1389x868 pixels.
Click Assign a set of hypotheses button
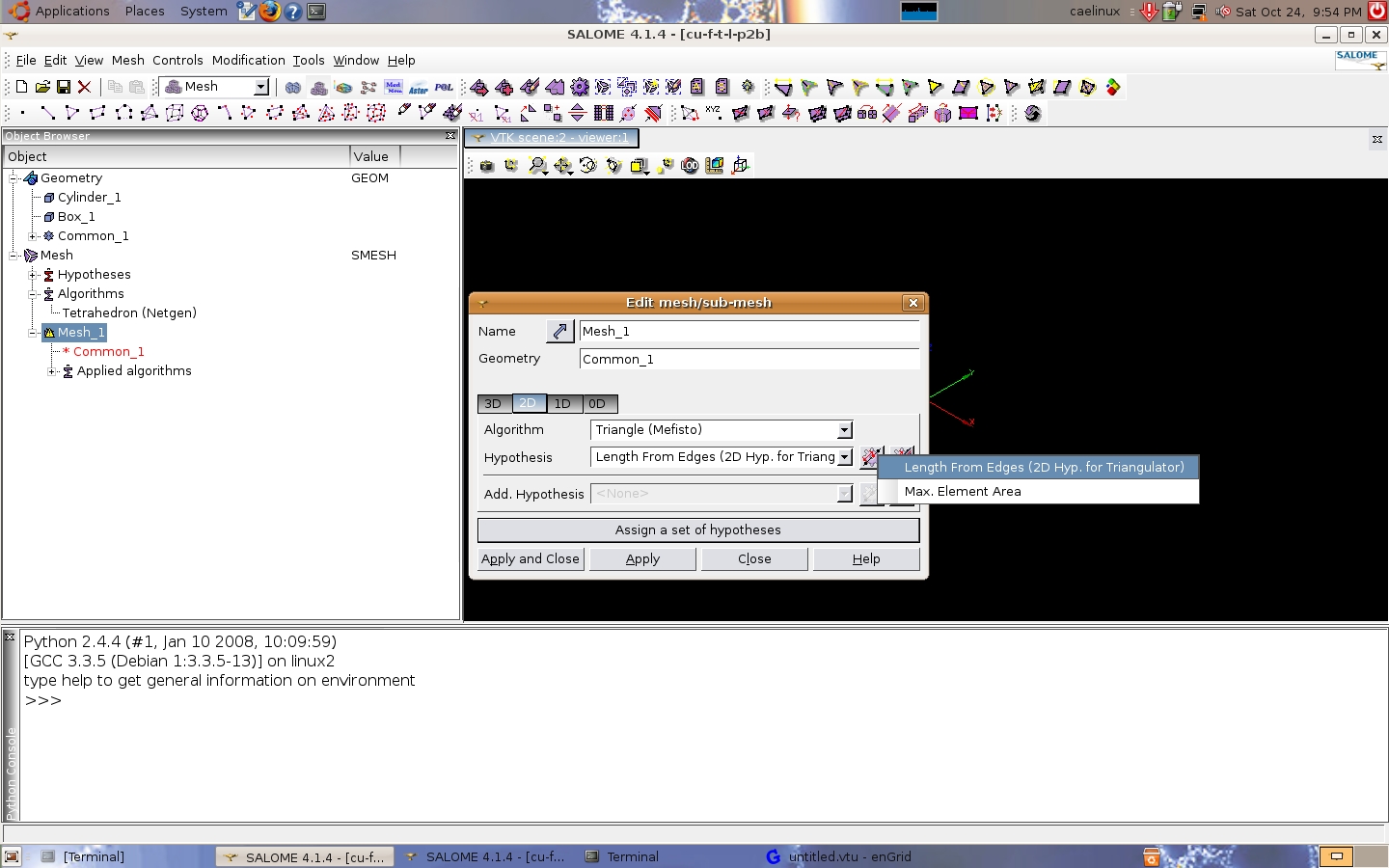point(697,530)
